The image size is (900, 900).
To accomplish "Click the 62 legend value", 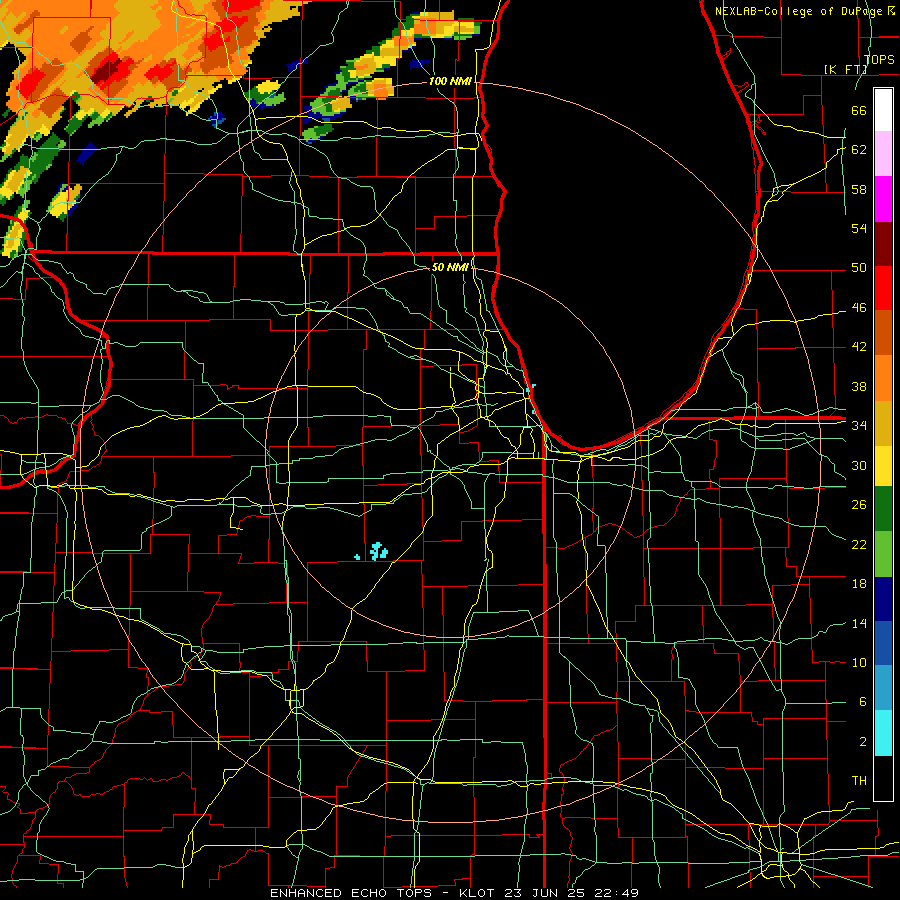I will point(859,150).
